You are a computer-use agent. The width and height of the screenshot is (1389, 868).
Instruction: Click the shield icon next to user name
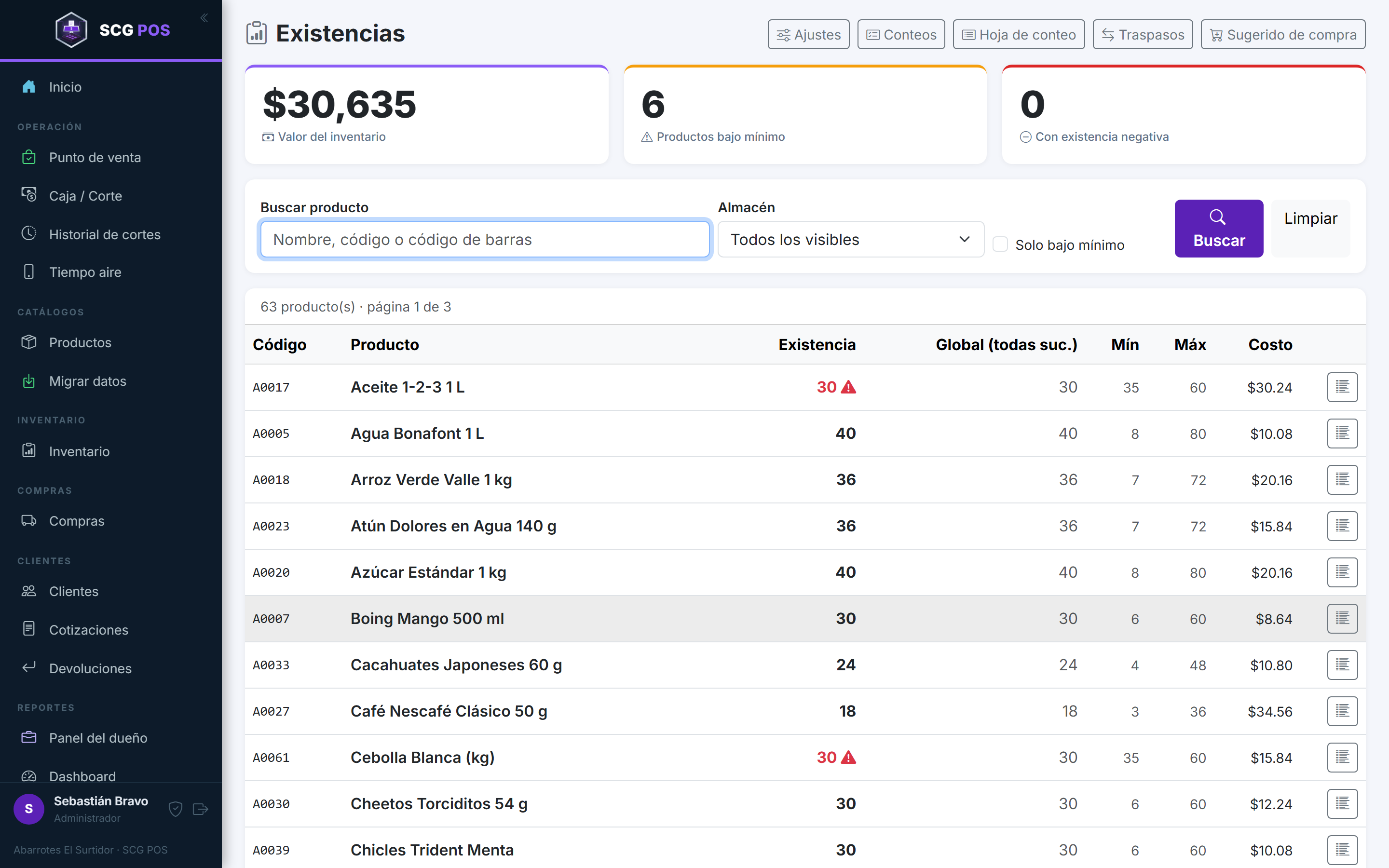pos(176,809)
